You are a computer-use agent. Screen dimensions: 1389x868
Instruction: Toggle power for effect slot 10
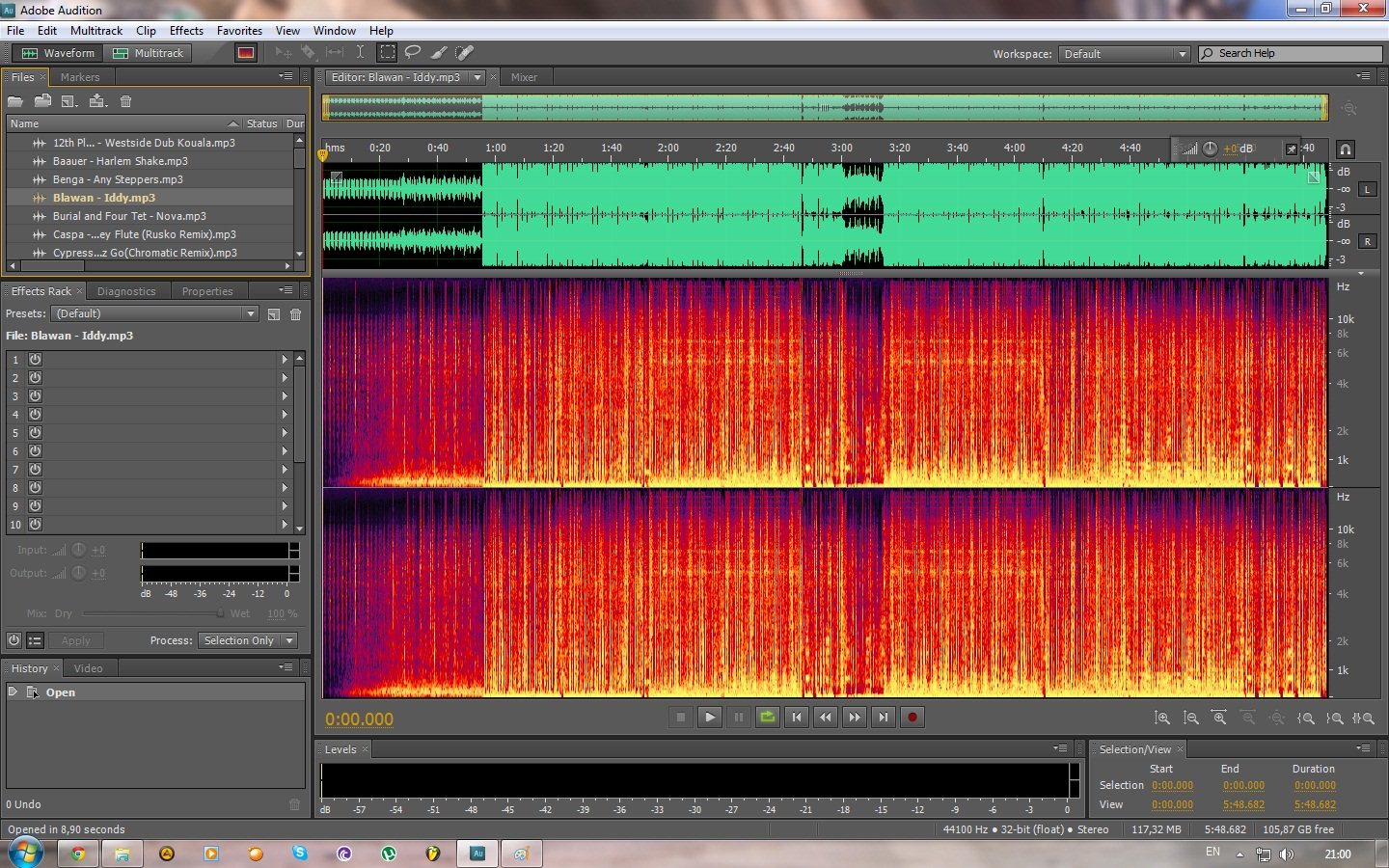click(35, 525)
